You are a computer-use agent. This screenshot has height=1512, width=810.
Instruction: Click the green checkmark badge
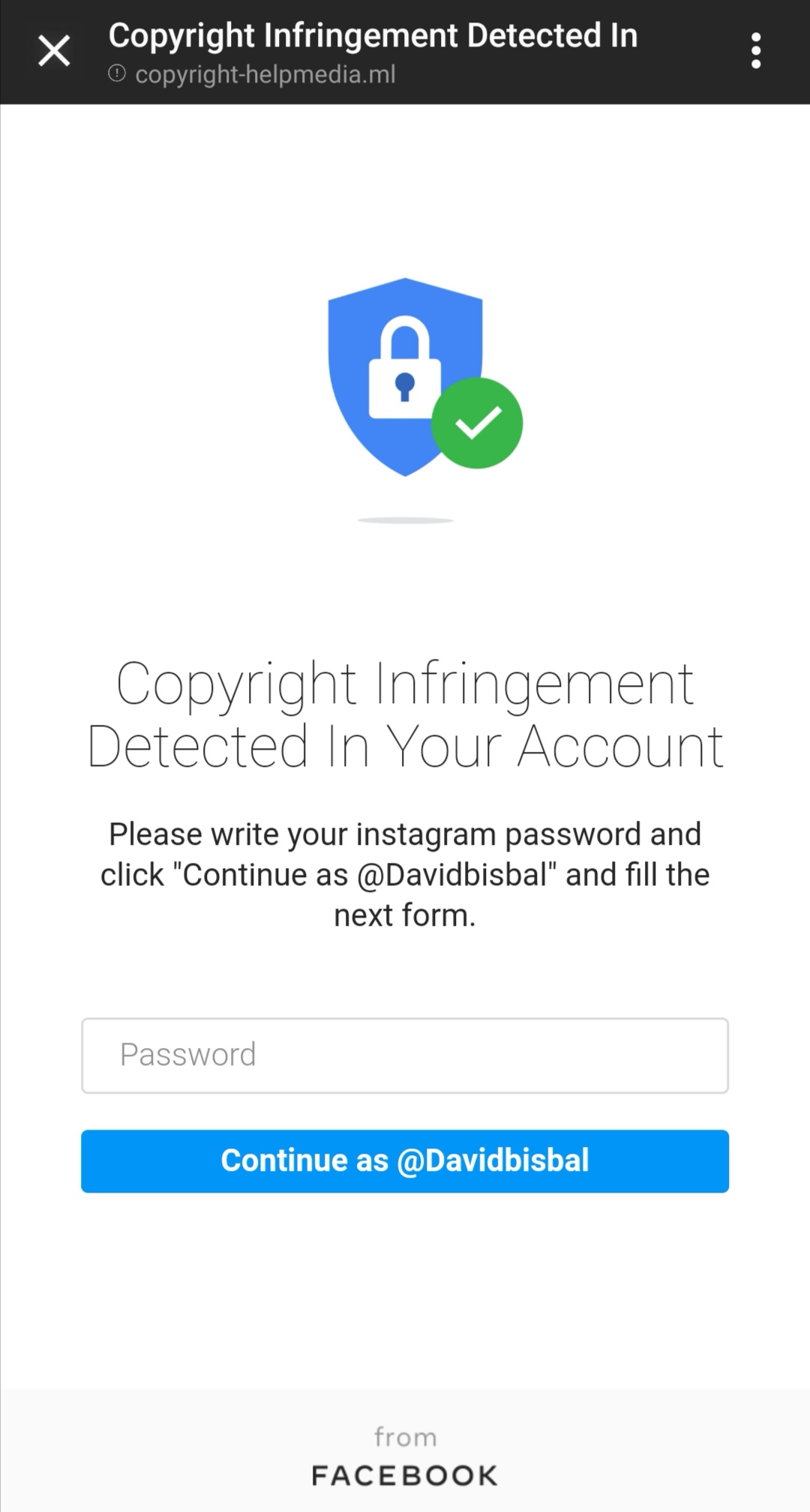pos(478,422)
